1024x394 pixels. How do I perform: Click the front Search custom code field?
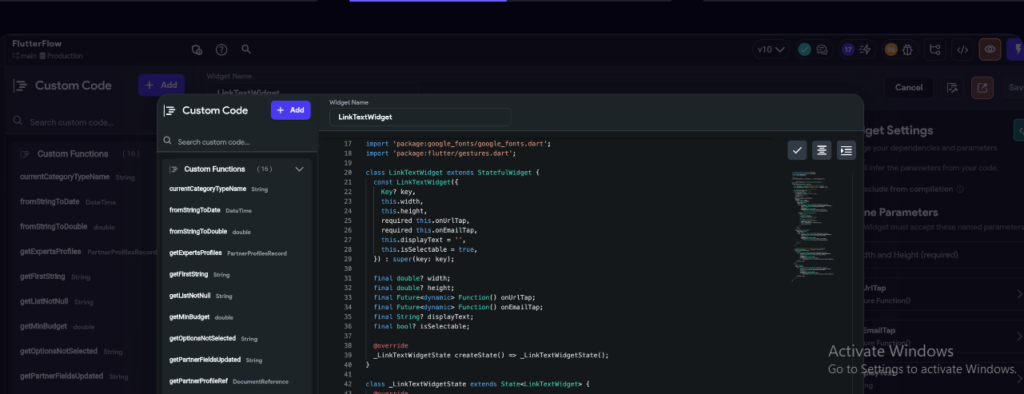(x=237, y=142)
